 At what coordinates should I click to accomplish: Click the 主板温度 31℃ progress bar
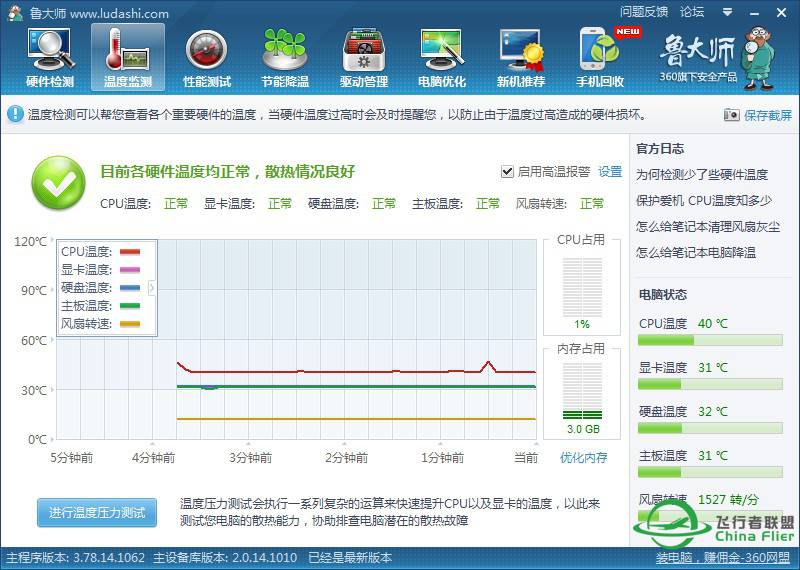click(710, 472)
